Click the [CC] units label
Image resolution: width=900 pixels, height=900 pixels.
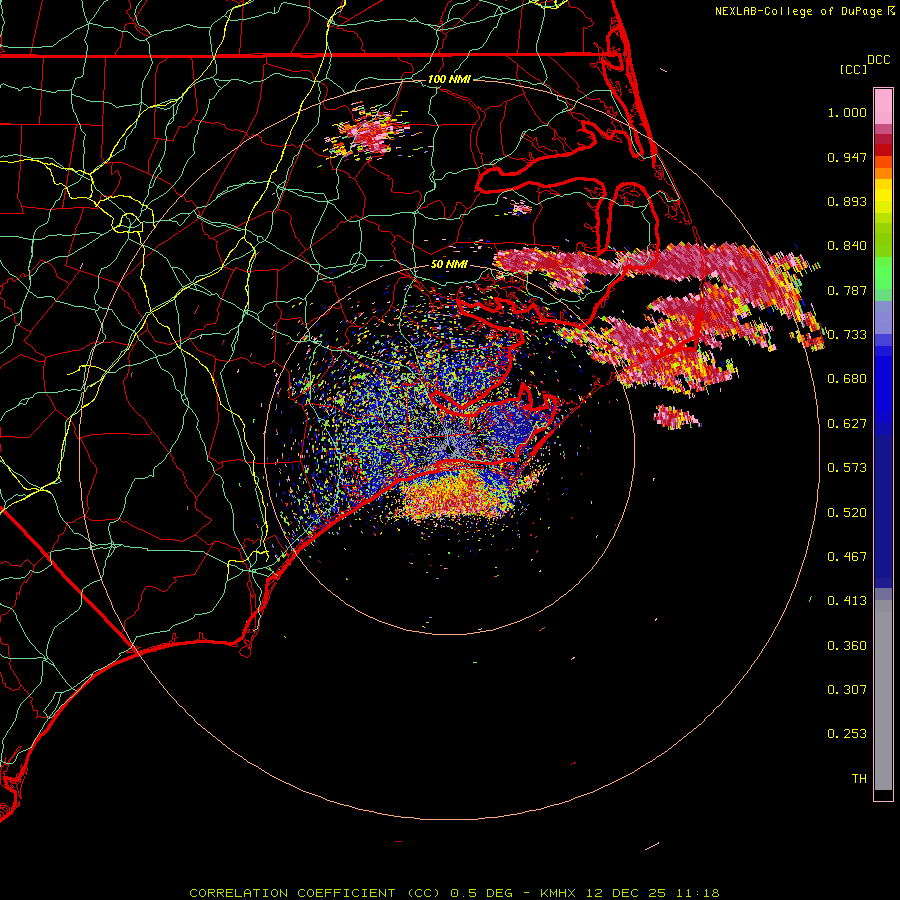[x=853, y=69]
